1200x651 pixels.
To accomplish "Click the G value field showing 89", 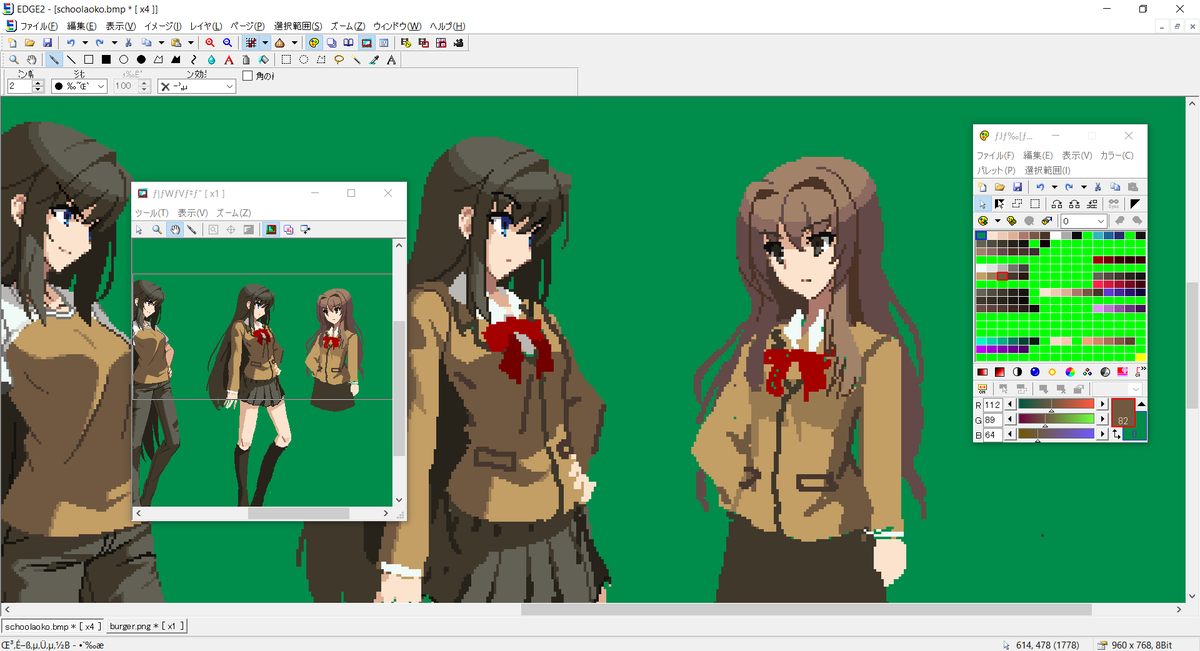I will 993,418.
